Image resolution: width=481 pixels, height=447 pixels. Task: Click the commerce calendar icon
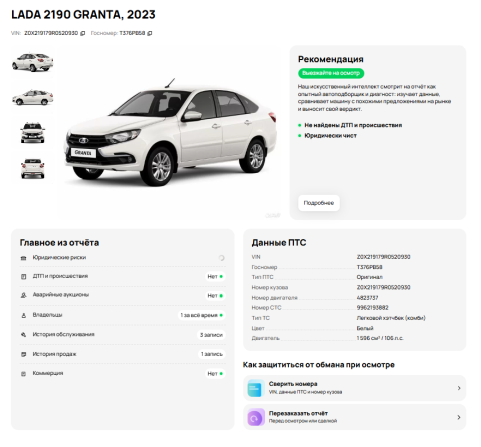click(x=23, y=374)
